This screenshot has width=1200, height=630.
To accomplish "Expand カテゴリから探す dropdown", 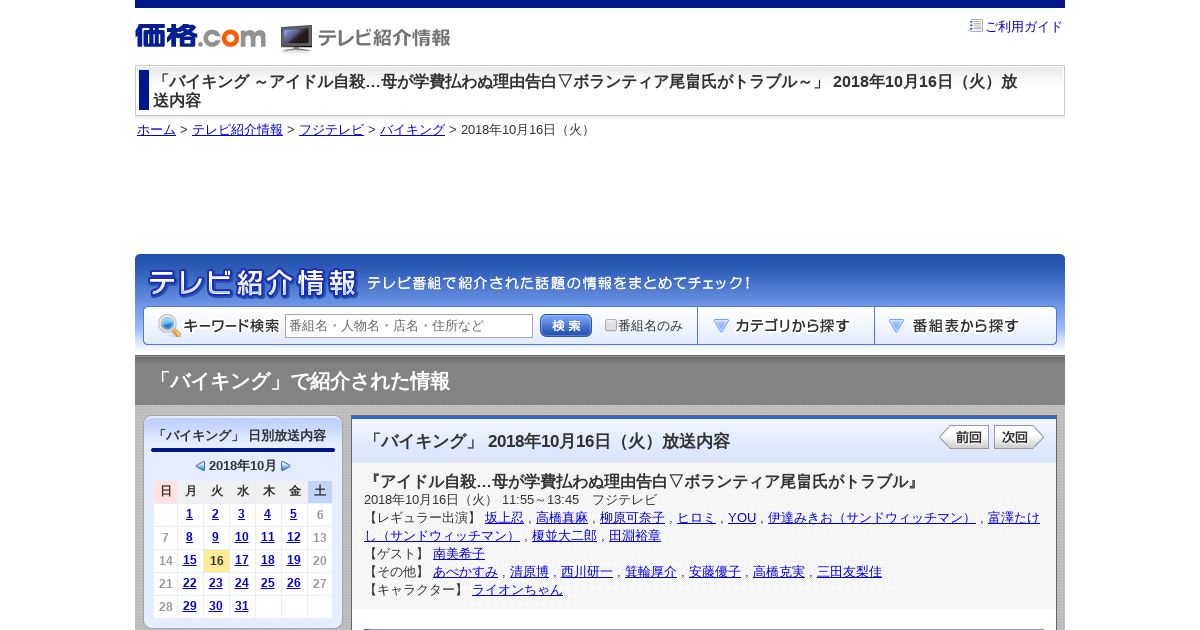I will pos(786,326).
